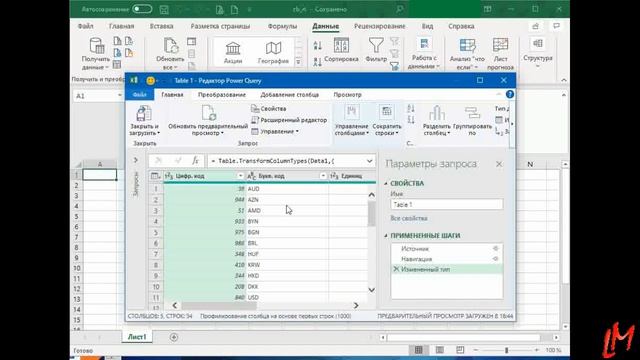The height and width of the screenshot is (360, 640).
Task: Click the Сортировка icon in Excel ribbon
Action: 341,45
